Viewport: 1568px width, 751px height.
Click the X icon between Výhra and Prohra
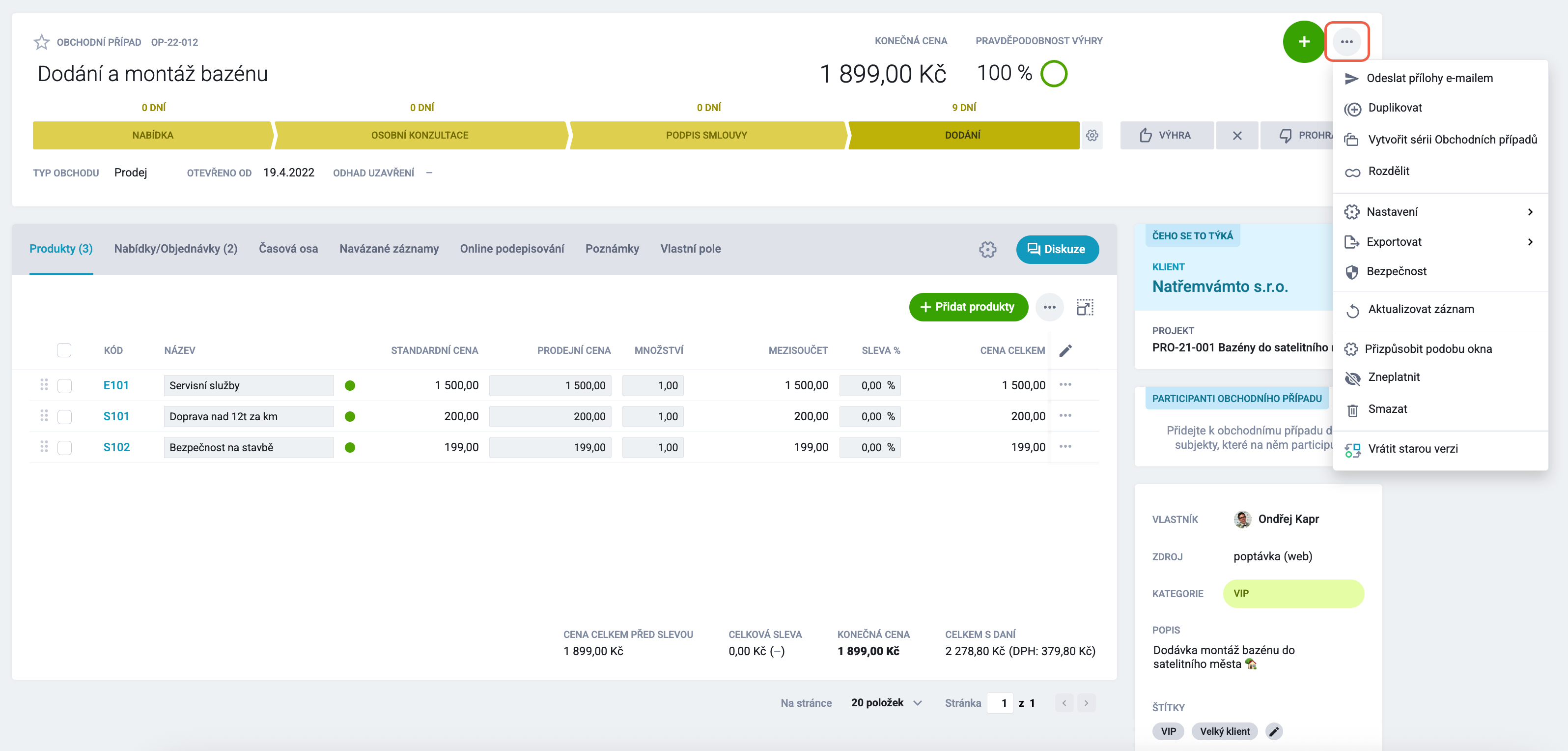[1237, 135]
